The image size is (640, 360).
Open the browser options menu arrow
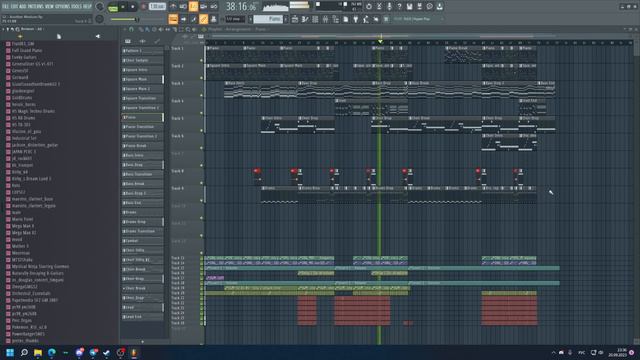(x=4, y=29)
